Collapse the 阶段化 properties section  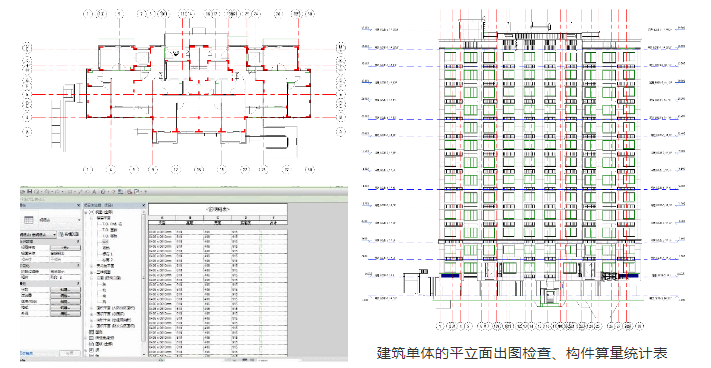(x=78, y=265)
